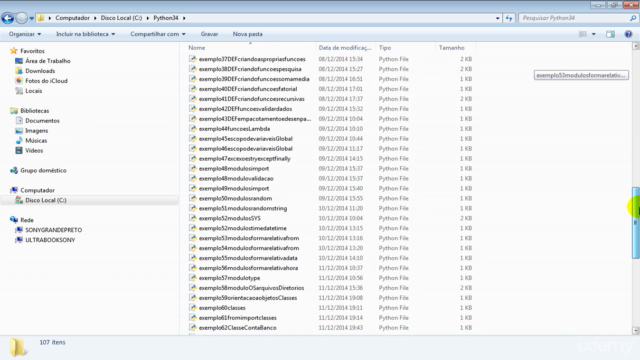Click the Forward navigation arrow

[22, 18]
